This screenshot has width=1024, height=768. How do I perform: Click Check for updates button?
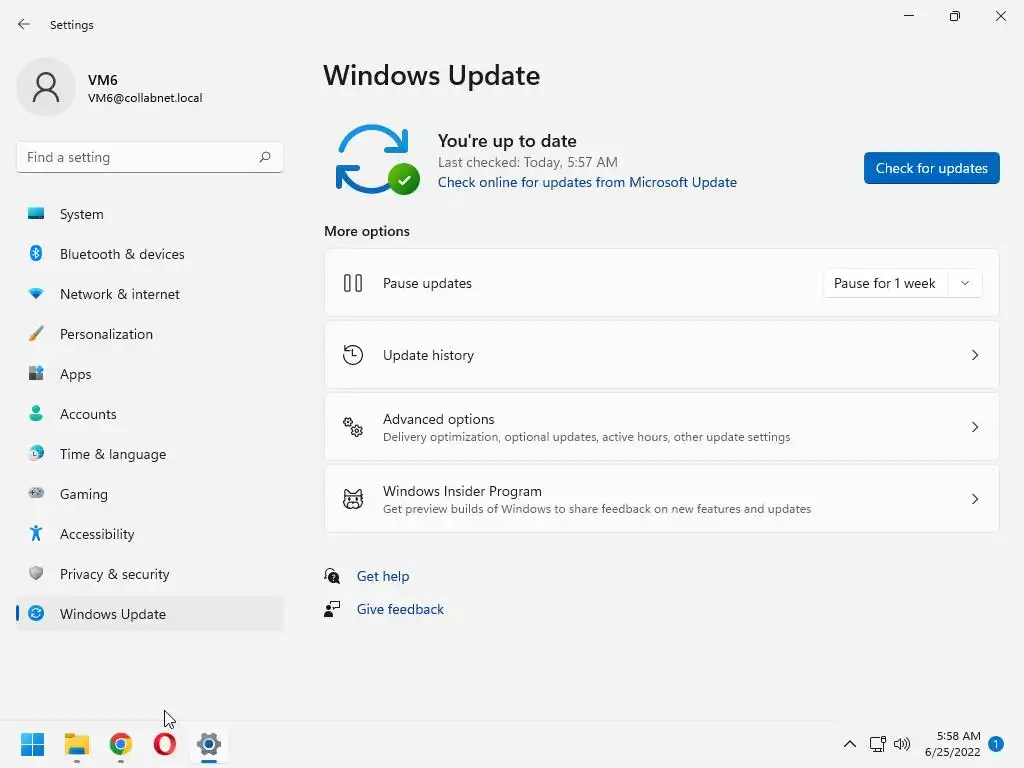931,168
